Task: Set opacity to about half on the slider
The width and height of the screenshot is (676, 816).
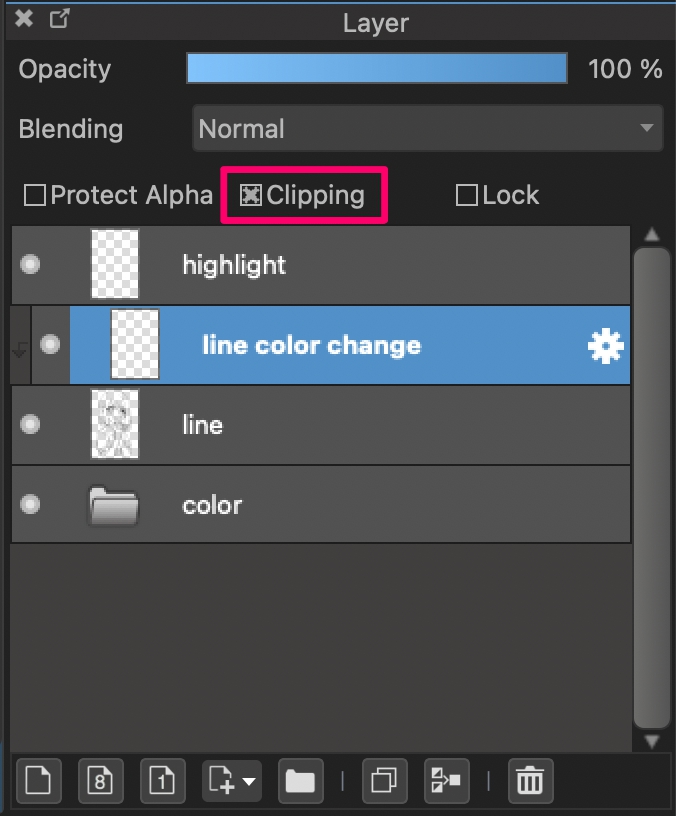Action: (377, 68)
